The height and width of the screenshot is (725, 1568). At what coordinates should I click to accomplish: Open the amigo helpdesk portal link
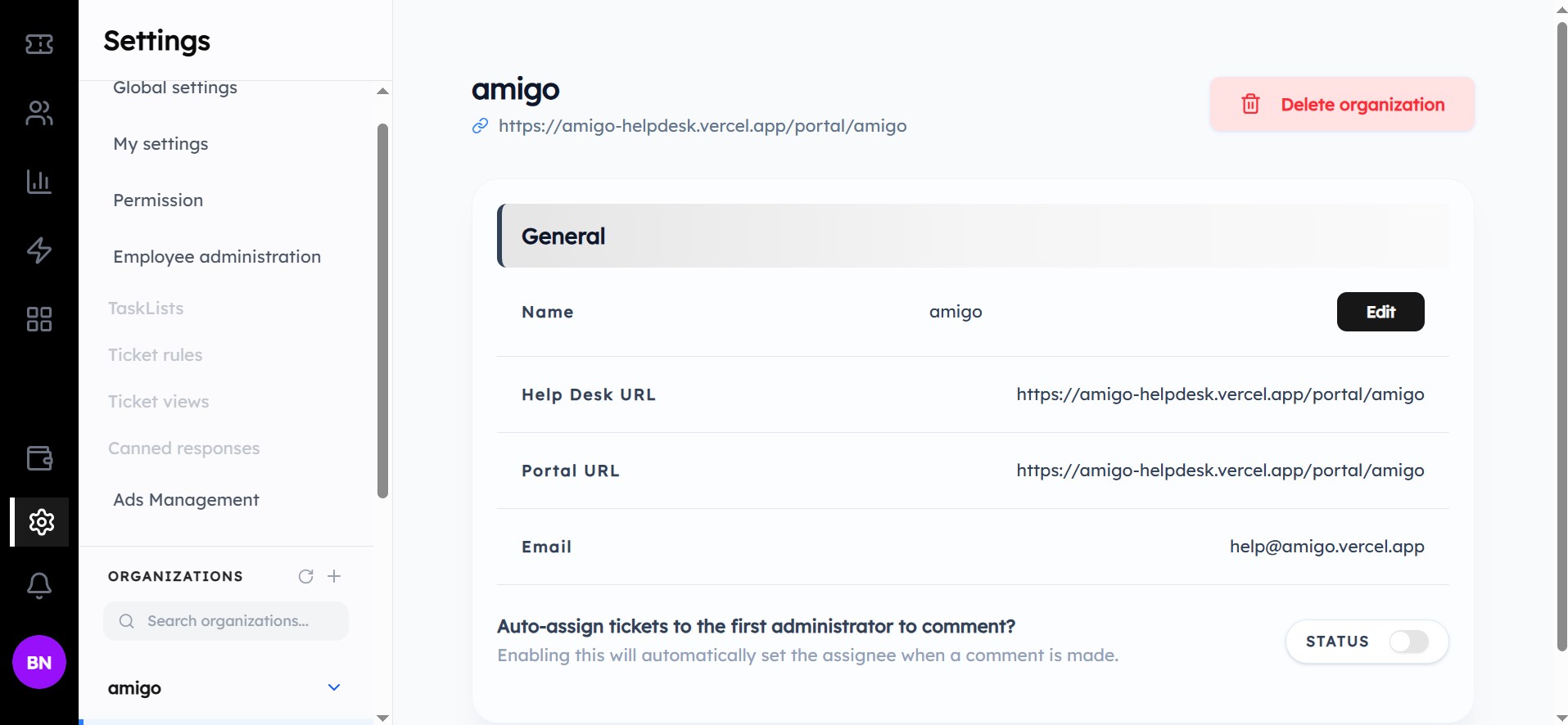702,126
